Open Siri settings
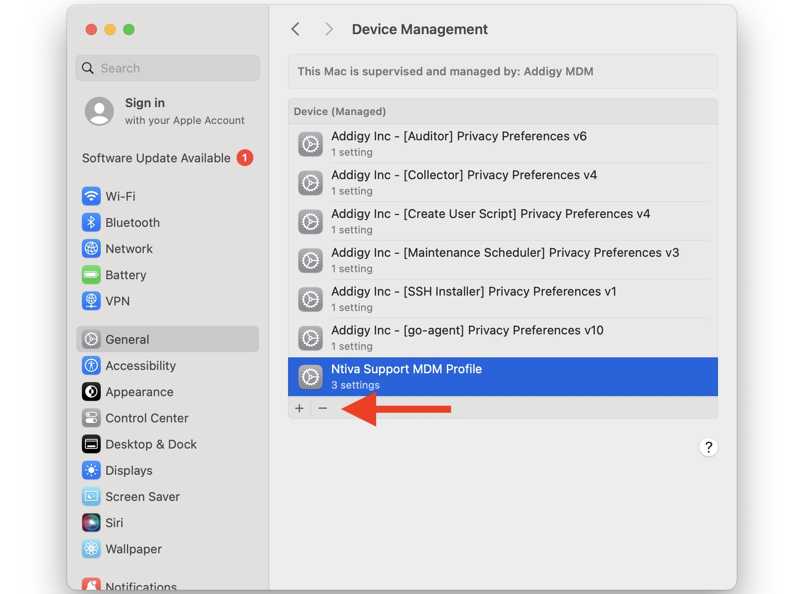 [167, 523]
